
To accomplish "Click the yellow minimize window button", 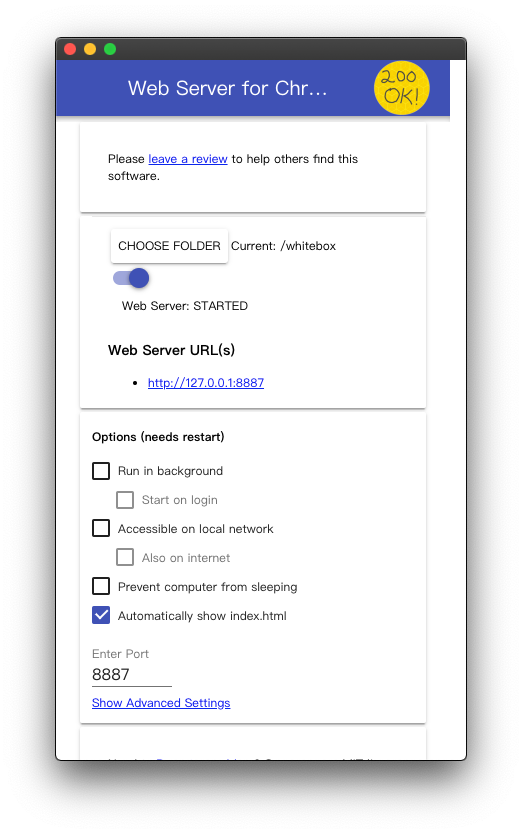I will tap(90, 49).
